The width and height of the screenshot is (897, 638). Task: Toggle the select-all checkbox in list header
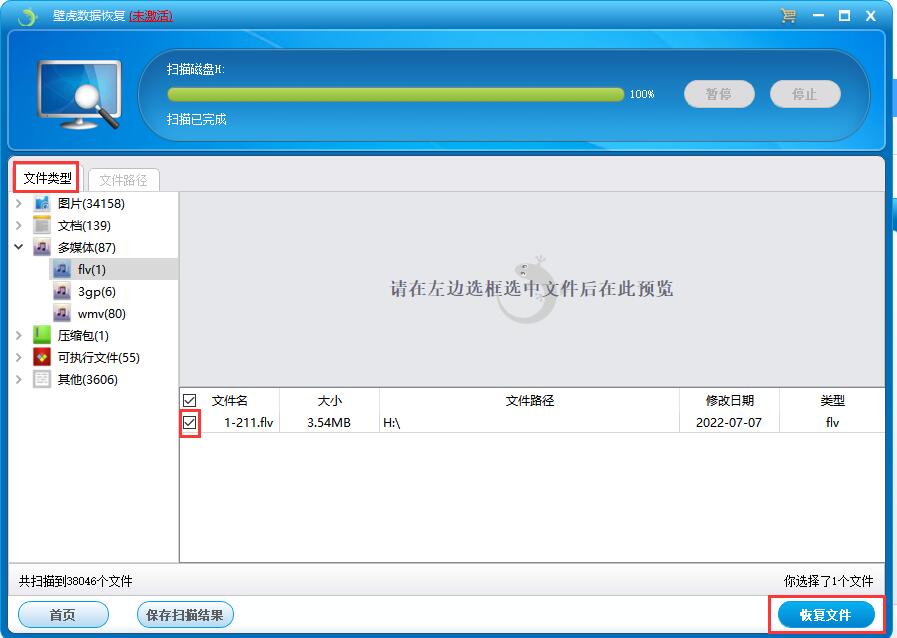pos(189,399)
